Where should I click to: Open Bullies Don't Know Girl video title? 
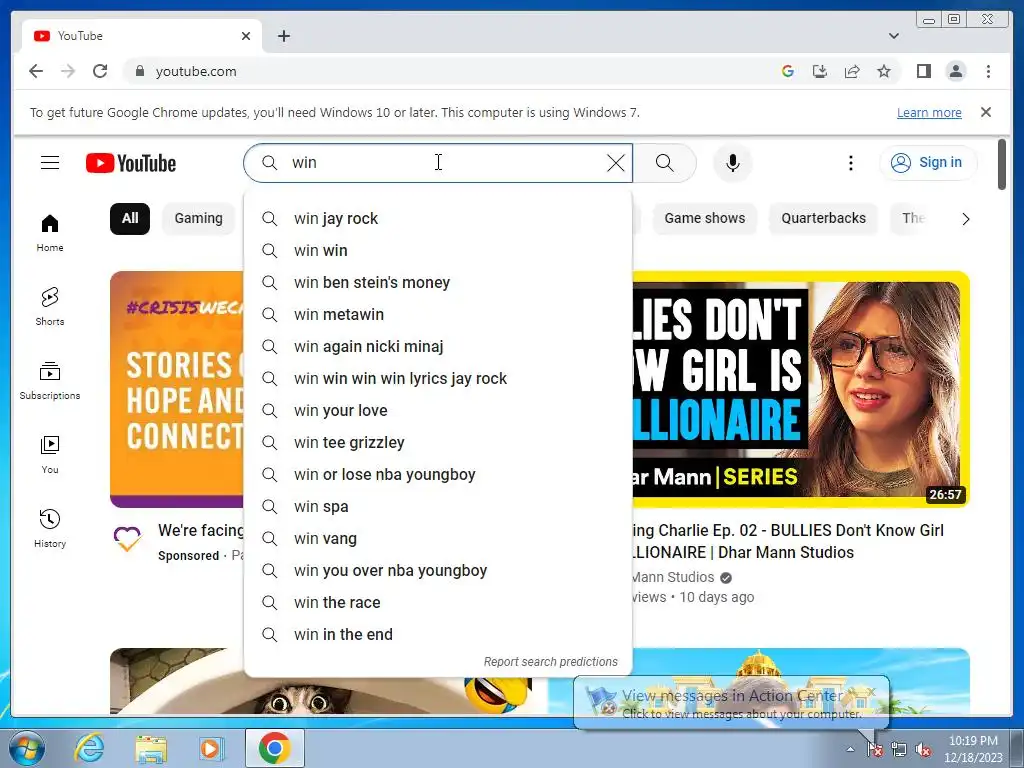coord(788,541)
